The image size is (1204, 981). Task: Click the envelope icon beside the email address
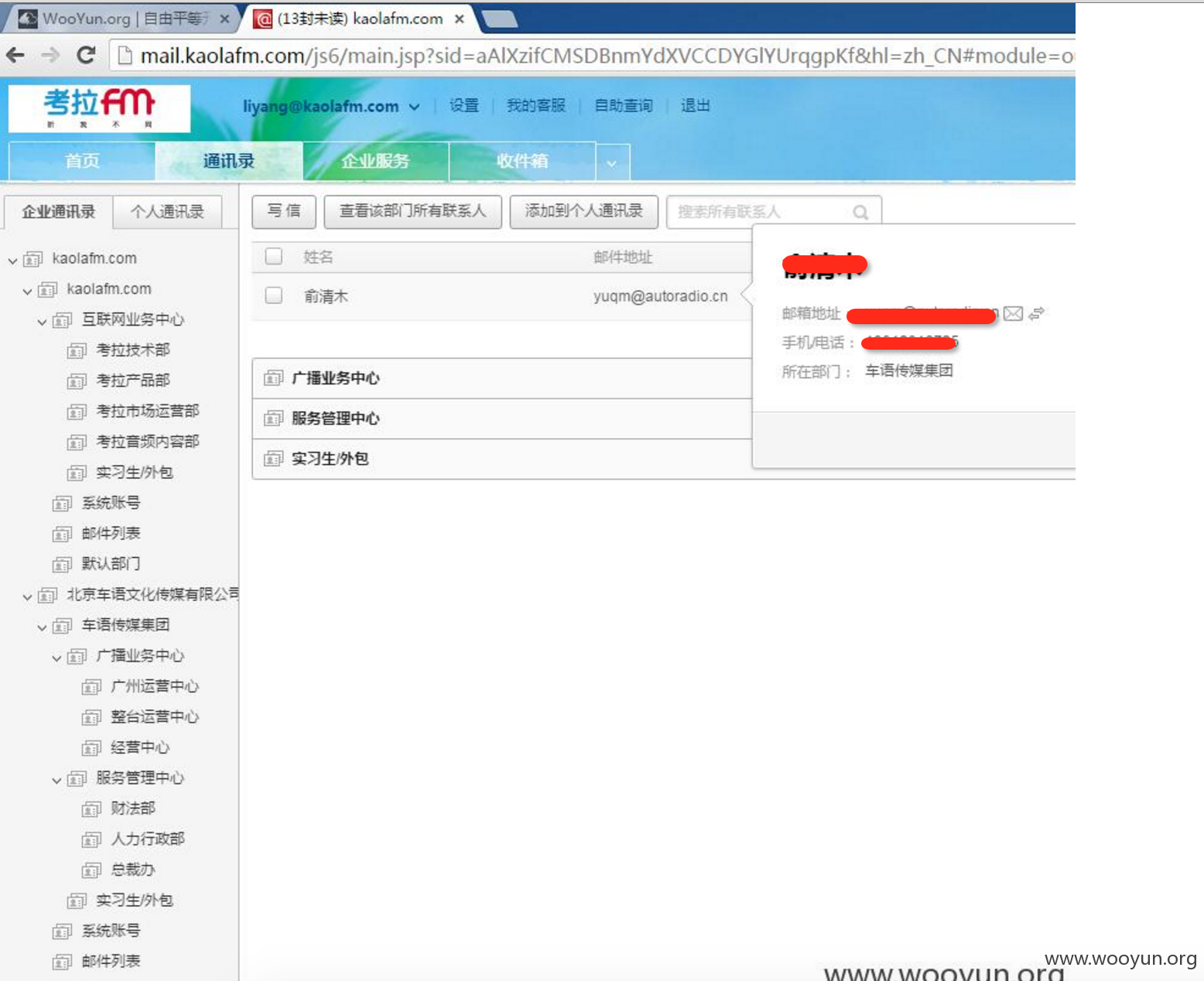click(x=1013, y=313)
